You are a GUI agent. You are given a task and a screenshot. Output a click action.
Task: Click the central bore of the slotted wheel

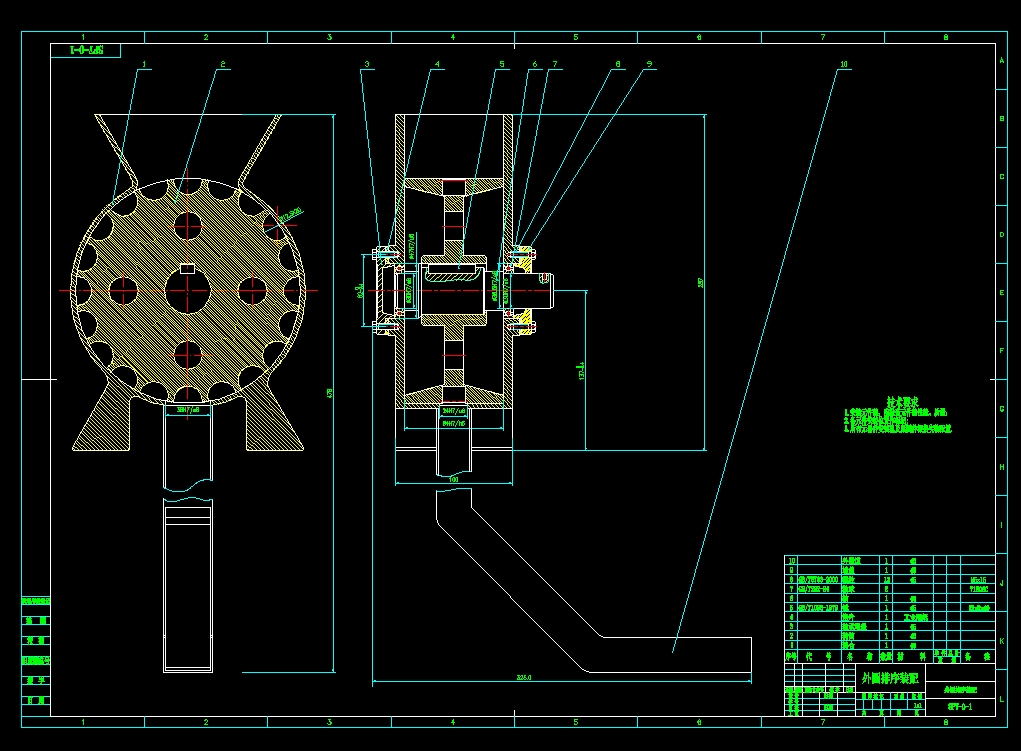click(188, 290)
